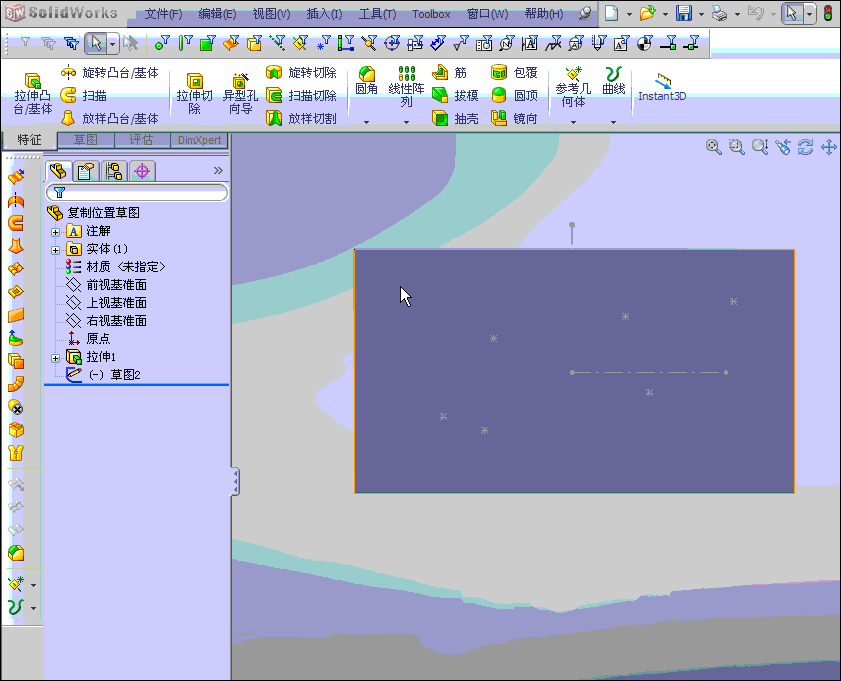841x681 pixels.
Task: Click the 线性阵列 pattern tool
Action: (406, 86)
